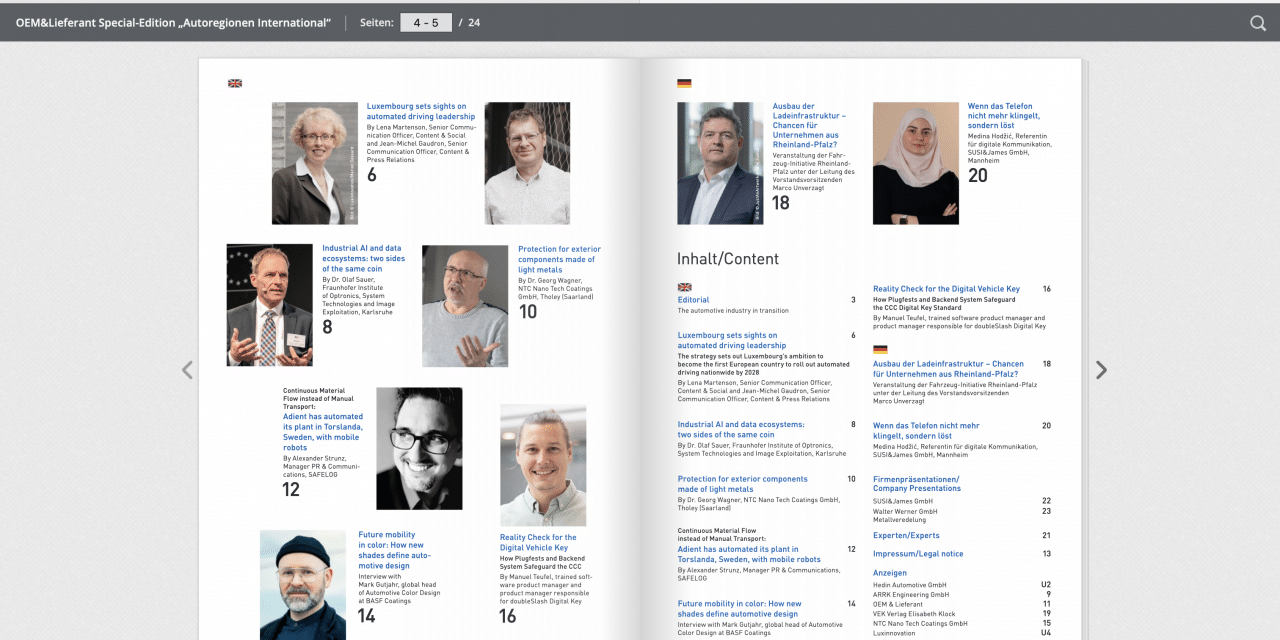The image size is (1280, 640).
Task: Click the German flag above Ausbau der Ladeinfrastruktur entry
Action: tap(878, 350)
